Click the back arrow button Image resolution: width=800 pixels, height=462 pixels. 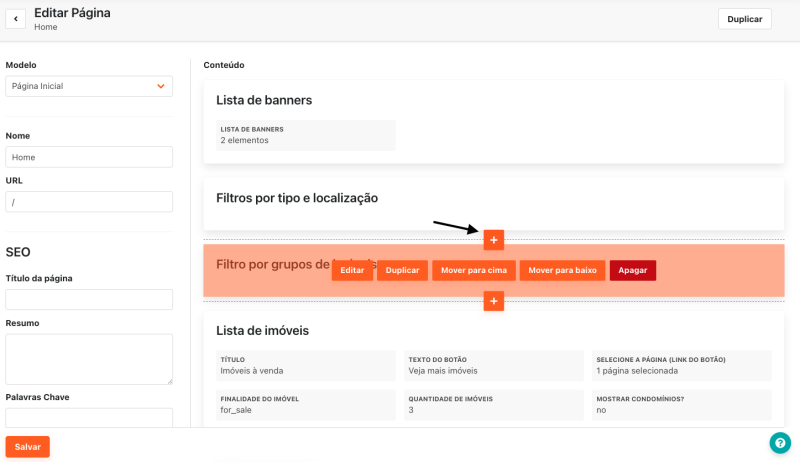click(16, 19)
